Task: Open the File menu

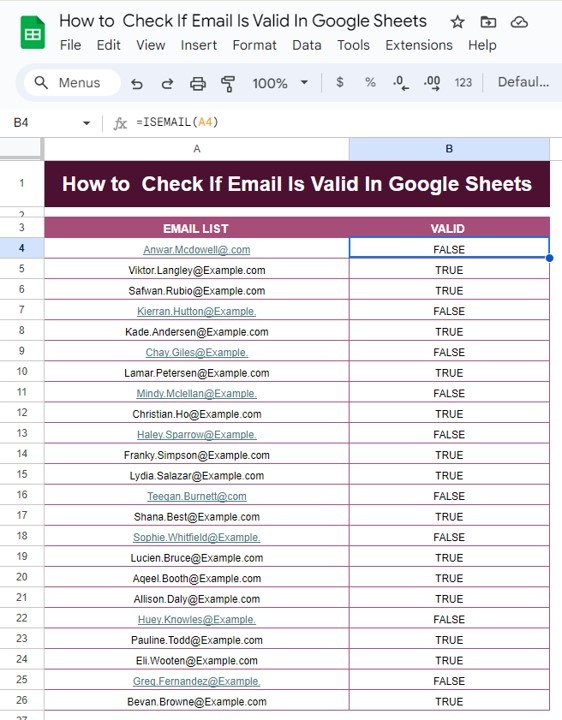Action: [x=70, y=45]
